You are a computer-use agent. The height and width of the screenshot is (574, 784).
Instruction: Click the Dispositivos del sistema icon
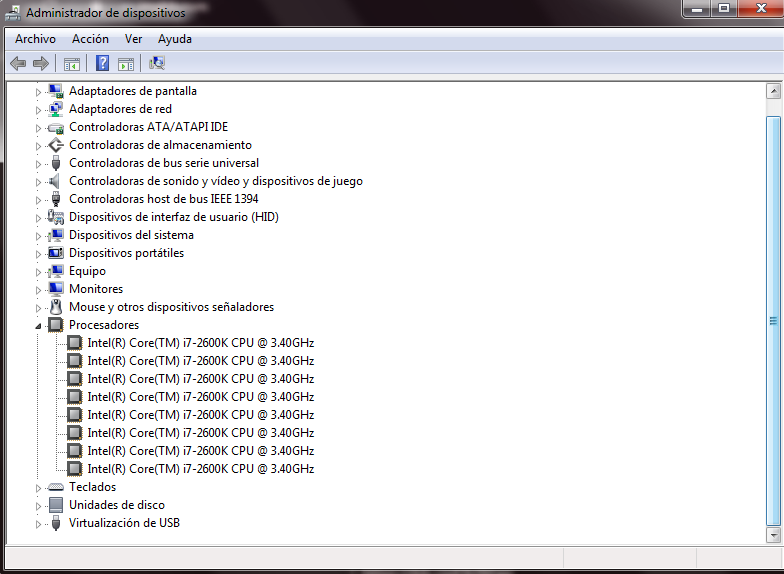(56, 235)
